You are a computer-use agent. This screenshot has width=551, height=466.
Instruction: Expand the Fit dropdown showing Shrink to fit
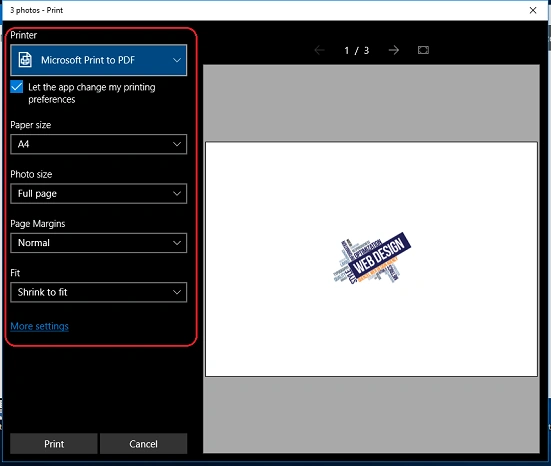pyautogui.click(x=98, y=292)
